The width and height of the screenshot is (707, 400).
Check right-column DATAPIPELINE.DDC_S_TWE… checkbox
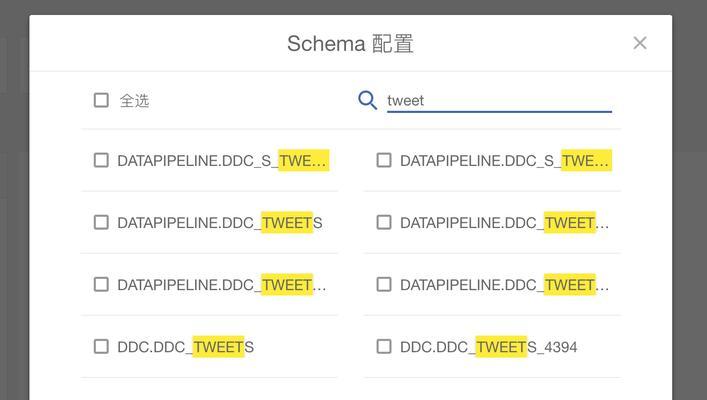point(384,160)
